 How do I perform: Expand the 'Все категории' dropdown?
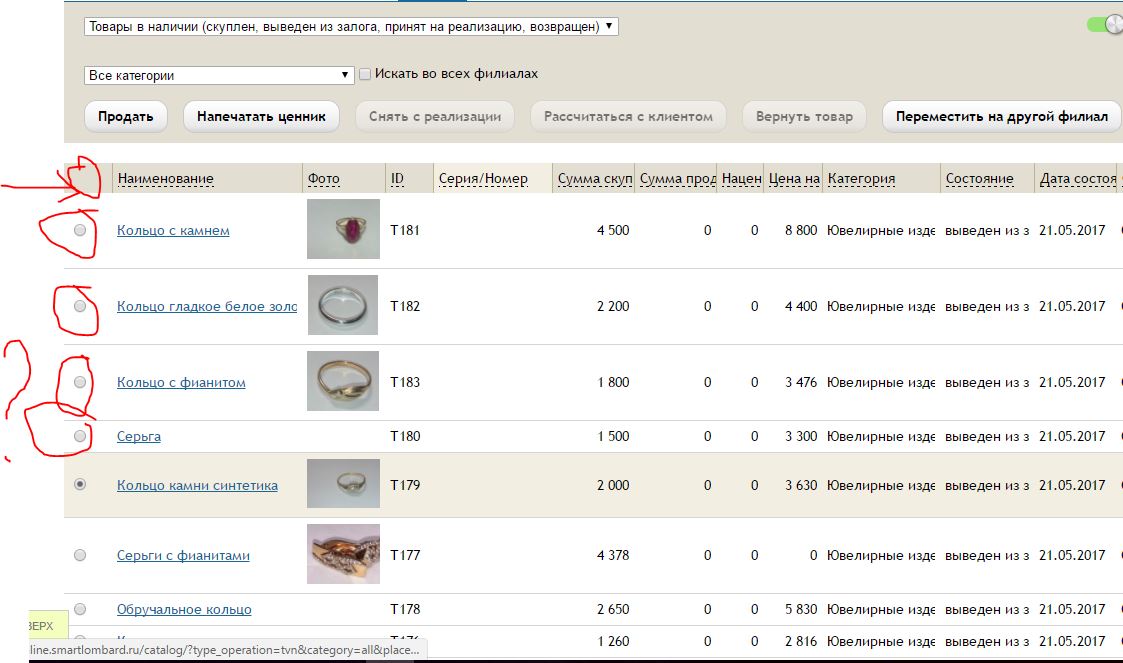coord(220,75)
